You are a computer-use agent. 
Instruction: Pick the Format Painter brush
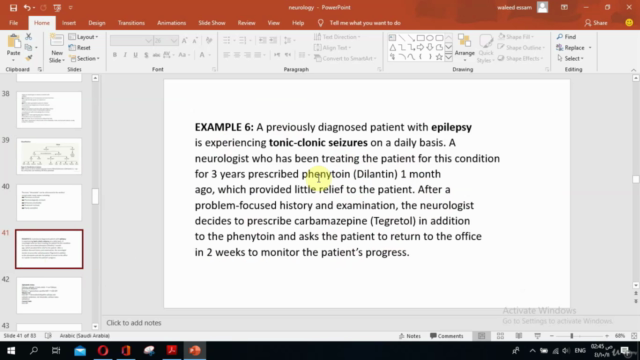point(29,58)
